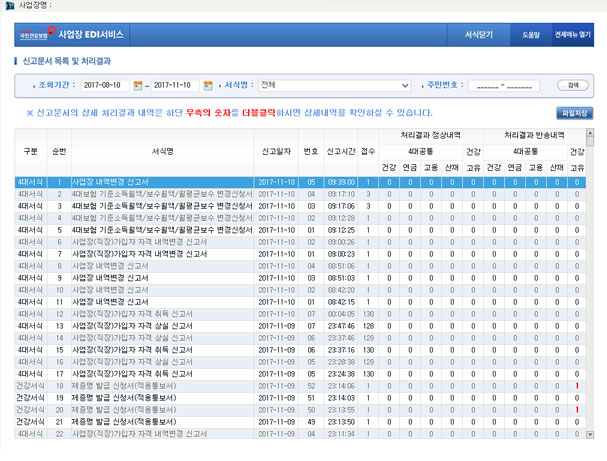
Task: Click the 처리결과 정상내역 header
Action: click(x=430, y=135)
